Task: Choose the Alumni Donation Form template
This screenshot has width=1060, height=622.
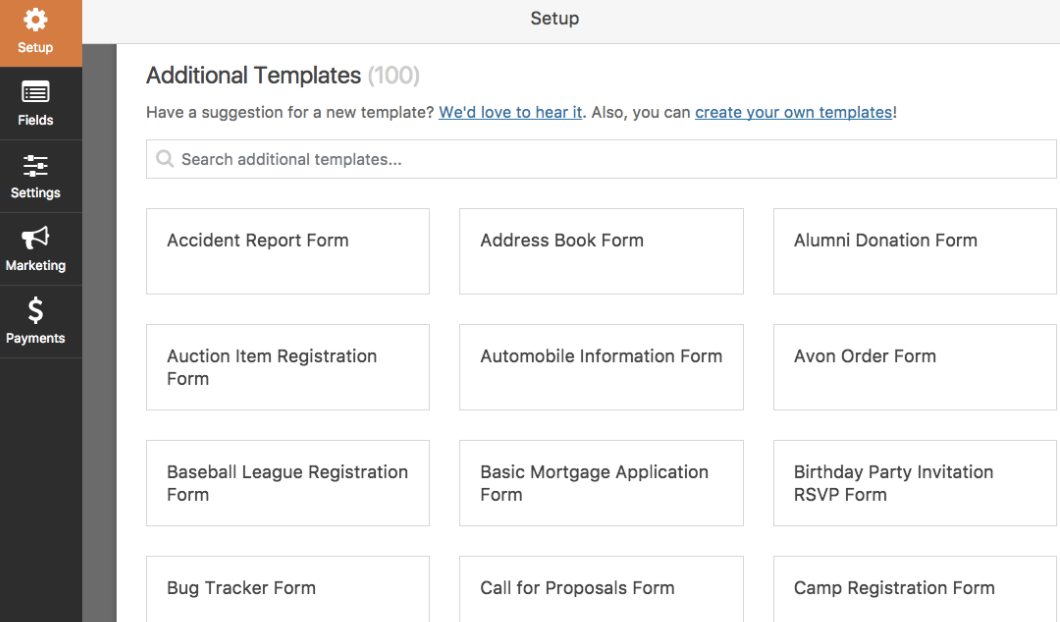Action: [915, 251]
